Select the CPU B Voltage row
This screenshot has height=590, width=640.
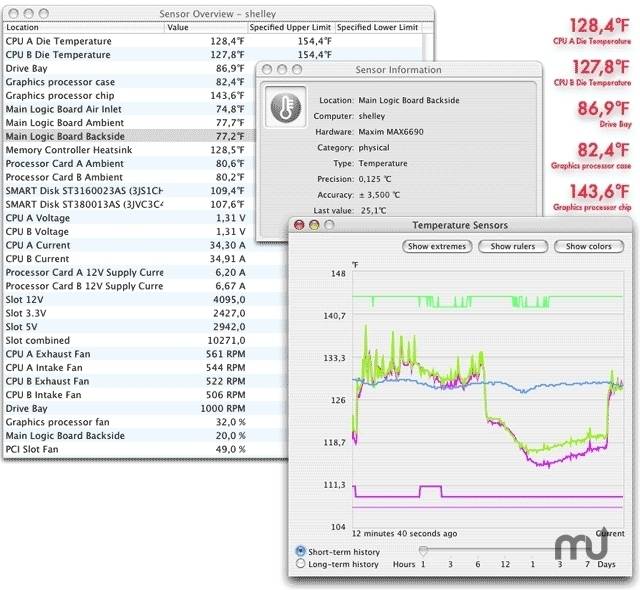[129, 231]
